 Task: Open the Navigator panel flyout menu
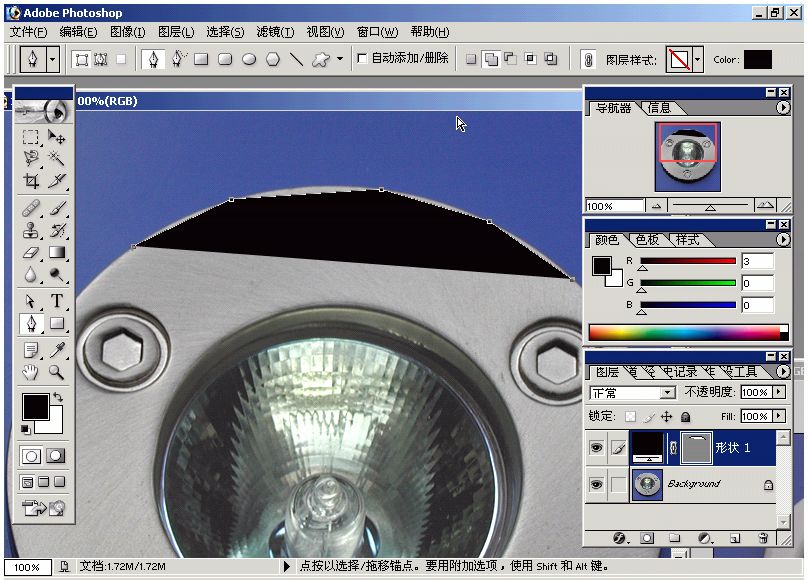(783, 108)
